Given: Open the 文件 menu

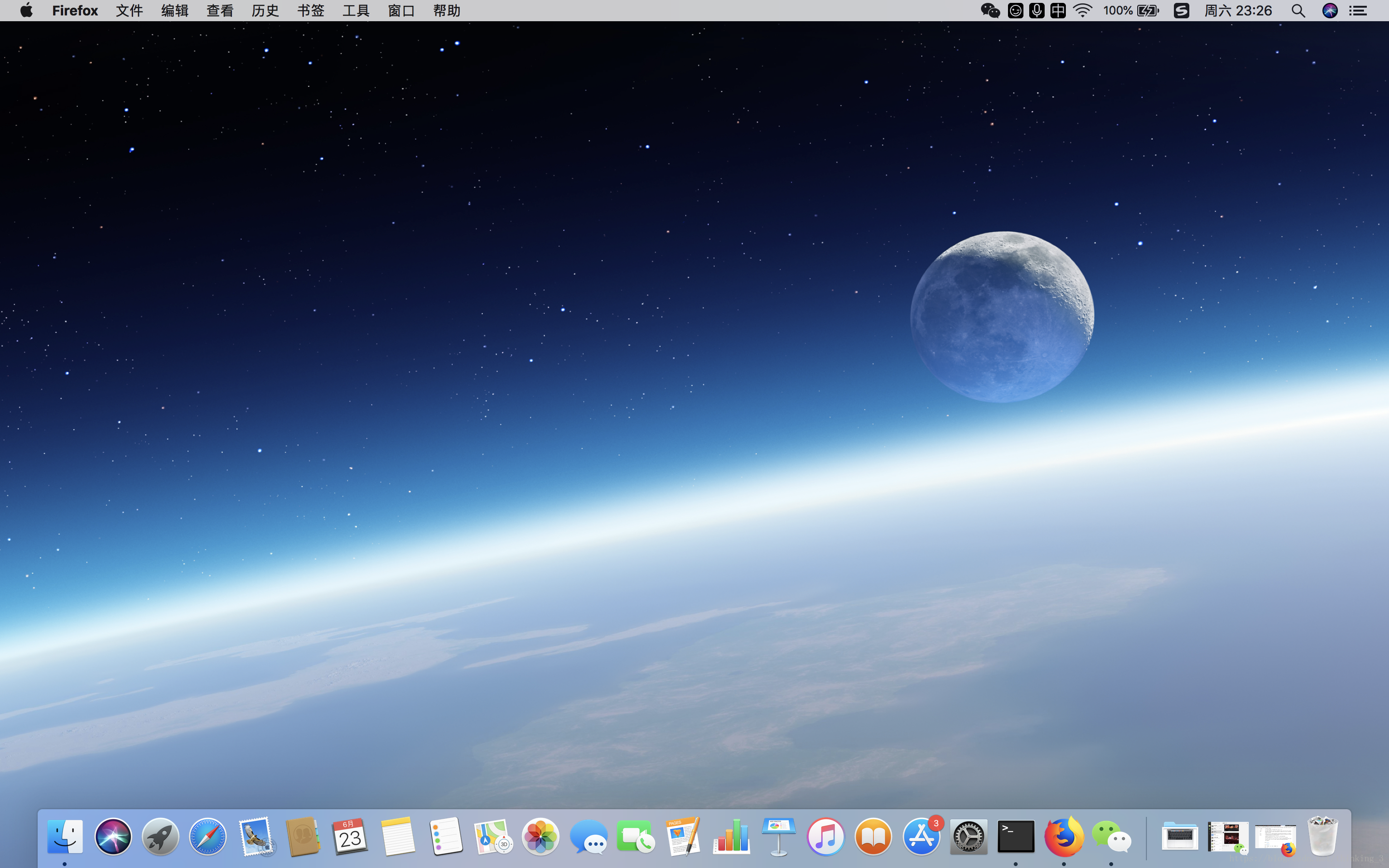Looking at the screenshot, I should (129, 10).
